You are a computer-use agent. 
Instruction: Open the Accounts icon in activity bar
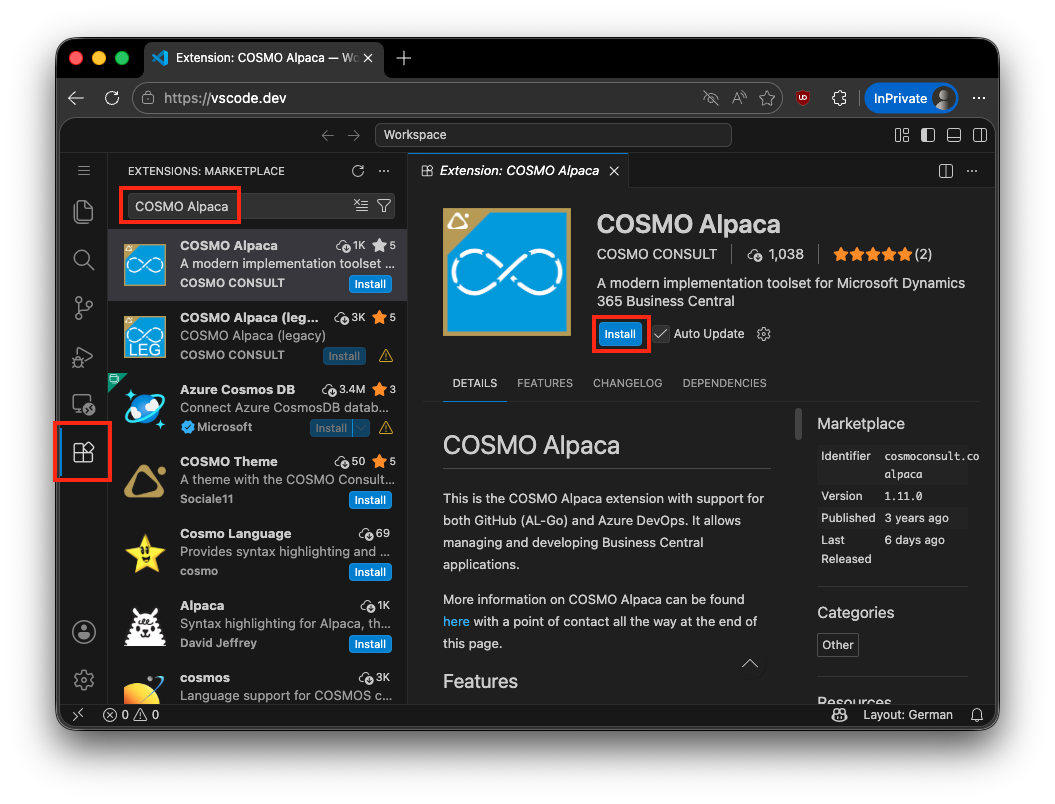pos(84,632)
